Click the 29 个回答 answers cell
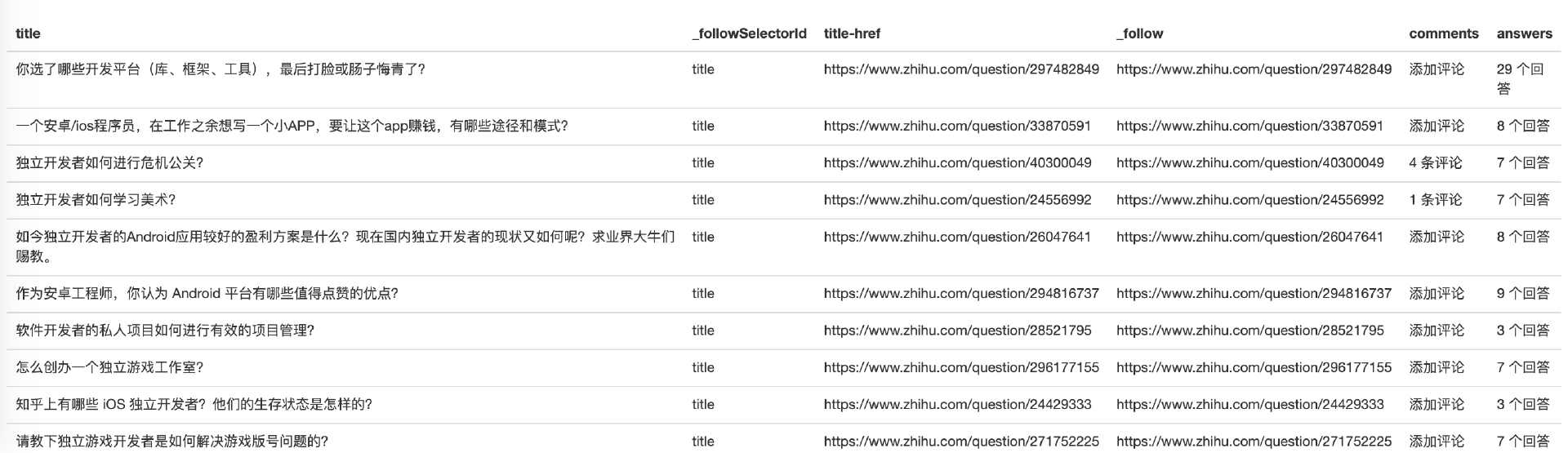This screenshot has width=1568, height=453. 1520,79
